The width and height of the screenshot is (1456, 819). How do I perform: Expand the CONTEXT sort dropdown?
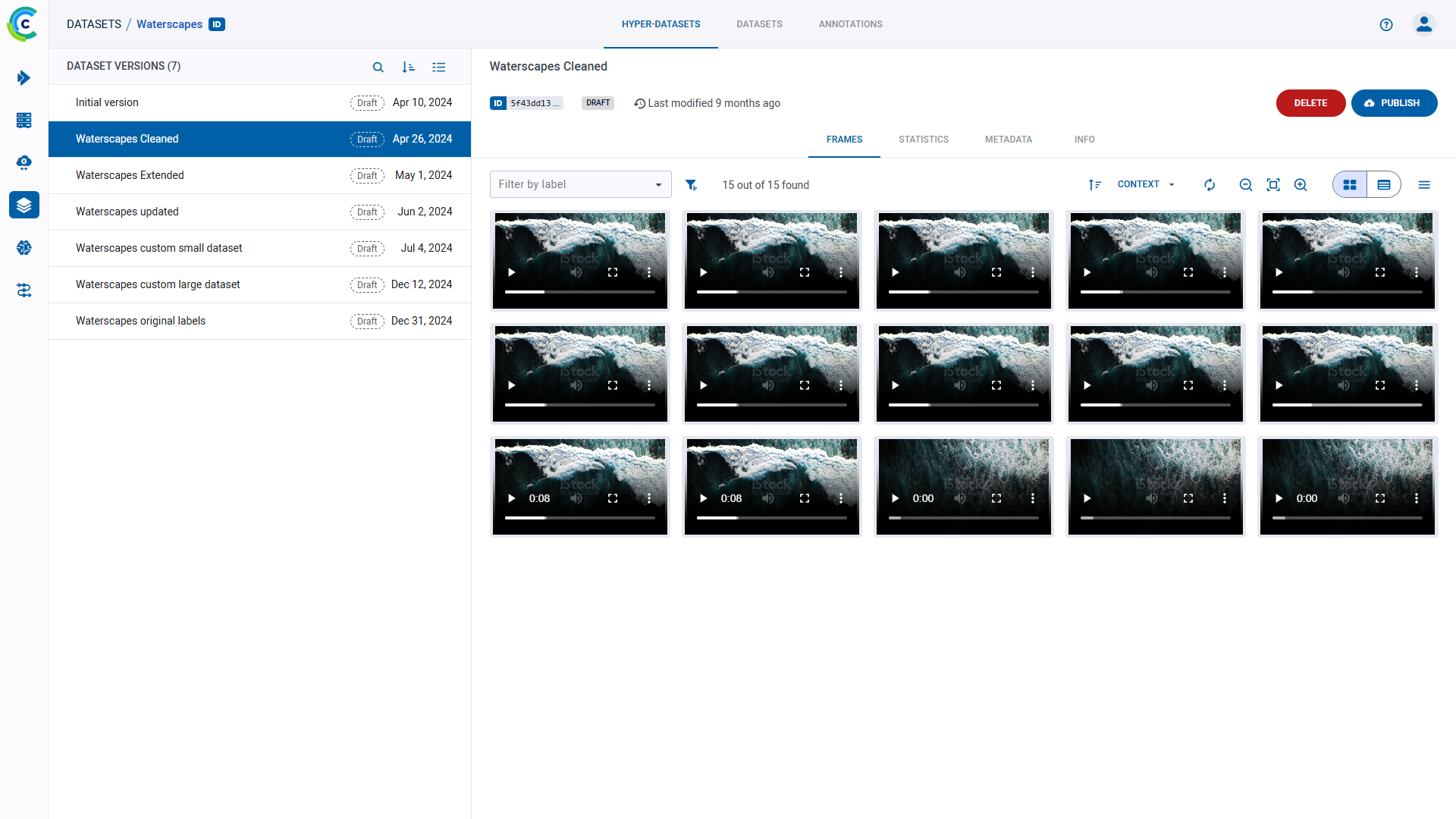(1146, 184)
